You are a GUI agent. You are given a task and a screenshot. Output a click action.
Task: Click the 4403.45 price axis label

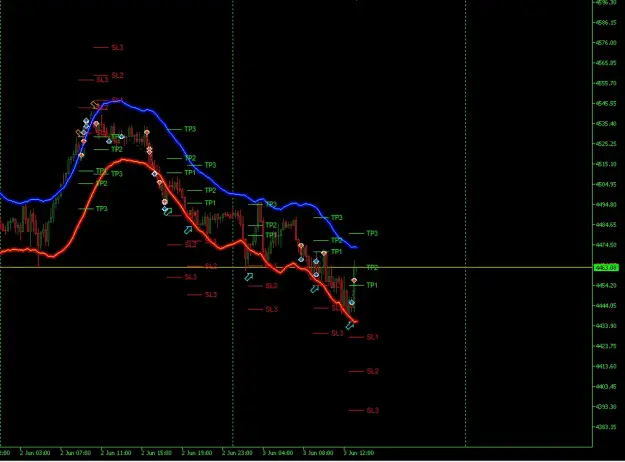pos(606,387)
